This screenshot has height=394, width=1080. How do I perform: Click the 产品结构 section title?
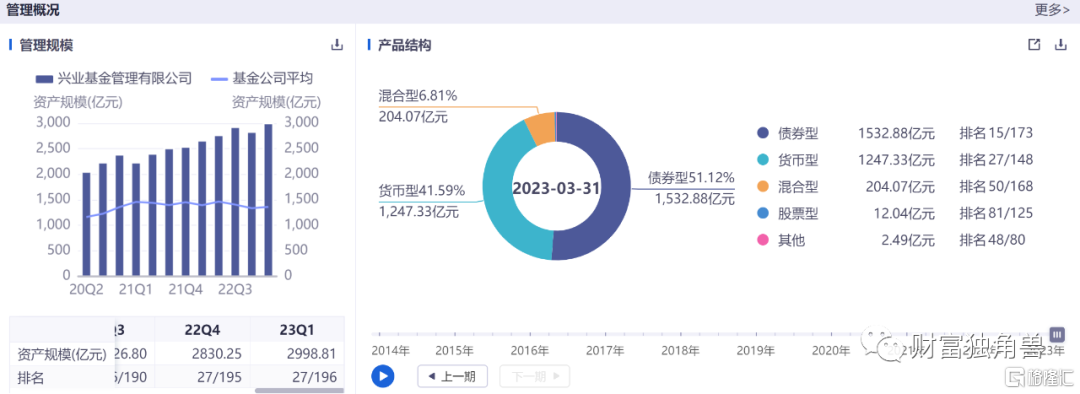[404, 45]
